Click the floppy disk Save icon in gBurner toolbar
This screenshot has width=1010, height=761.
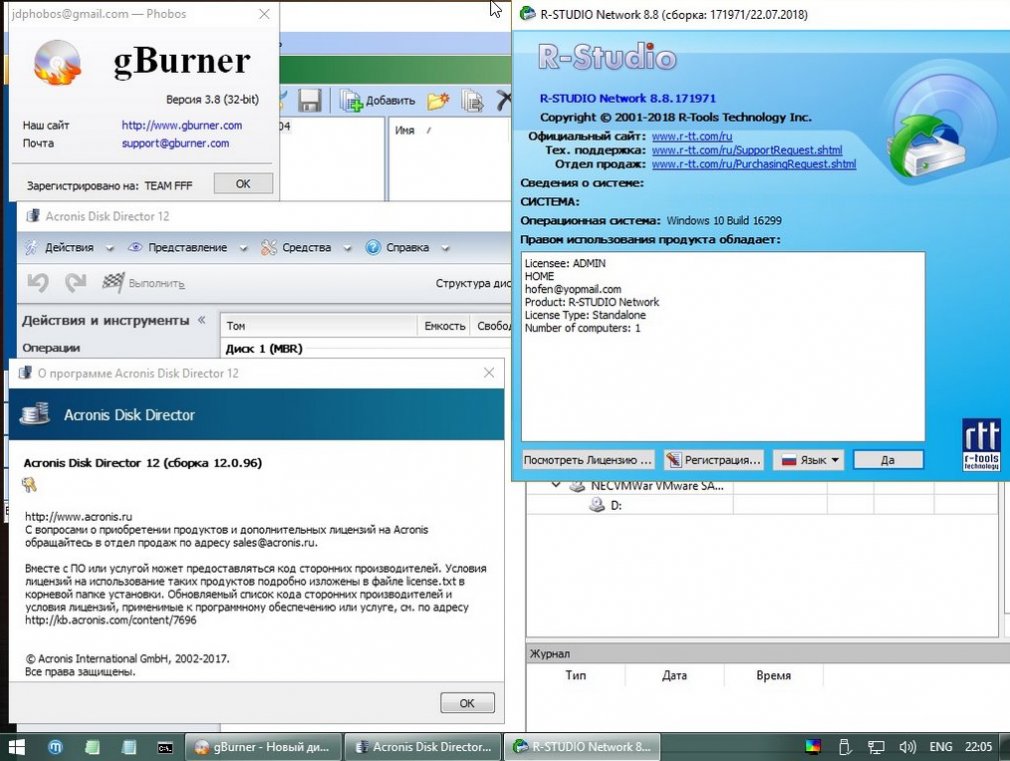point(310,101)
